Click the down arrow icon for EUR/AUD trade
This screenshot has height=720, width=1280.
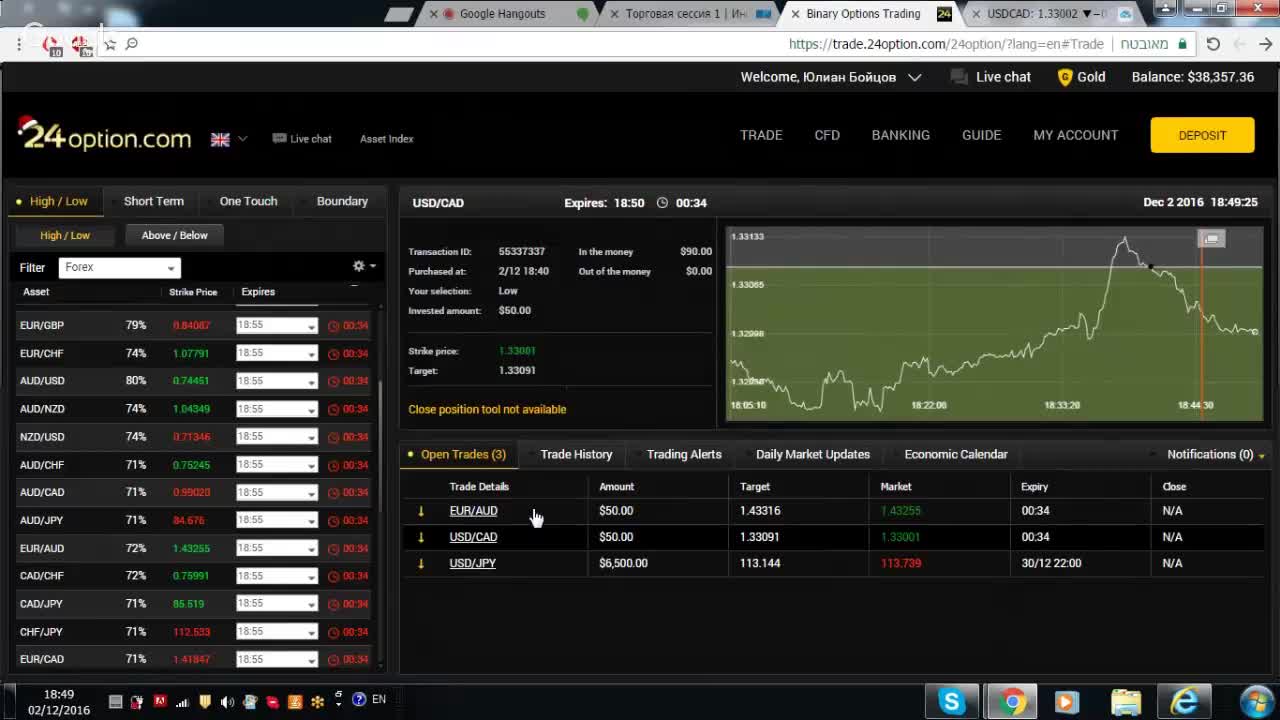coord(421,511)
